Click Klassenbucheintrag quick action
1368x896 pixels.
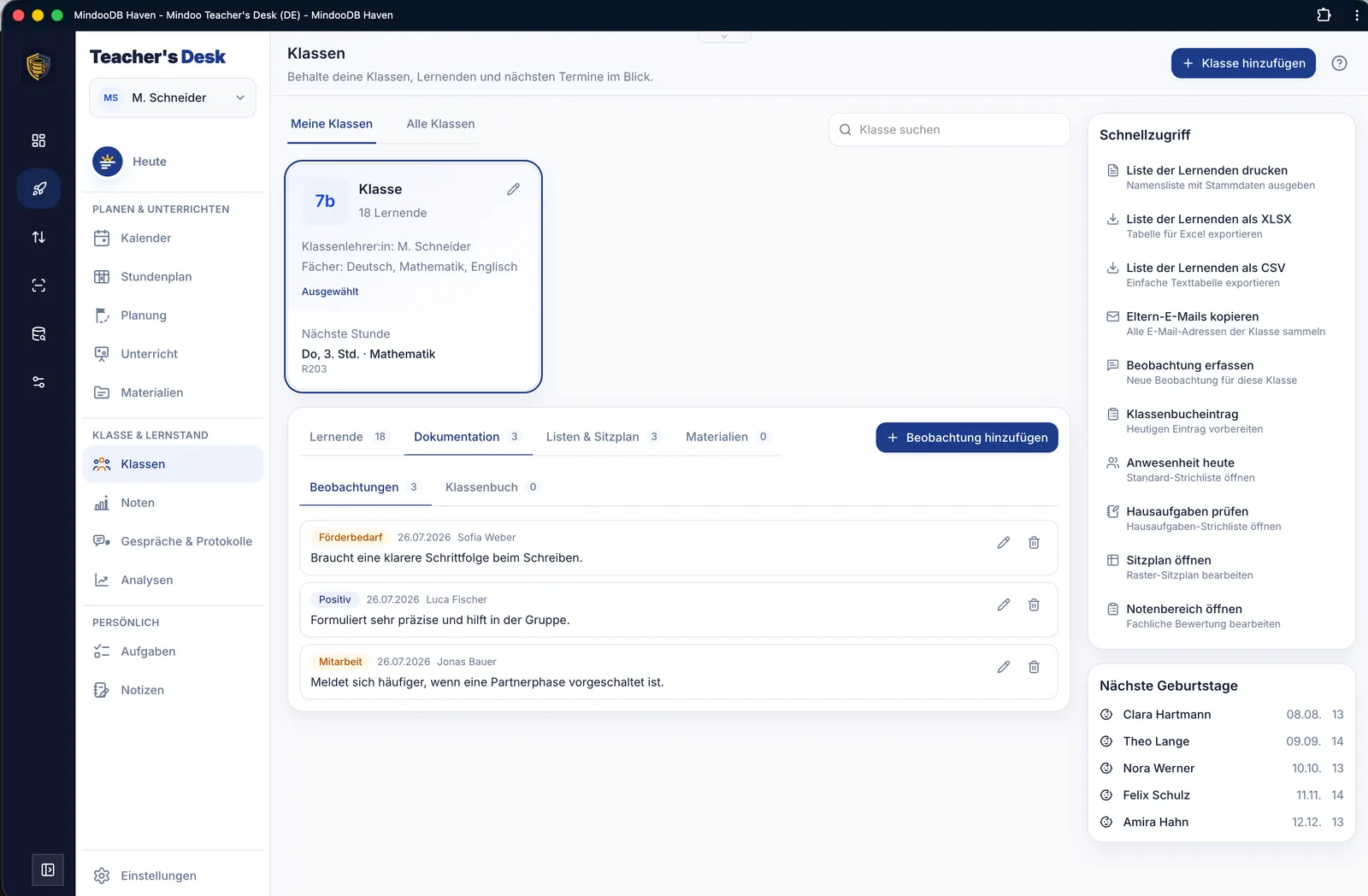(x=1221, y=421)
